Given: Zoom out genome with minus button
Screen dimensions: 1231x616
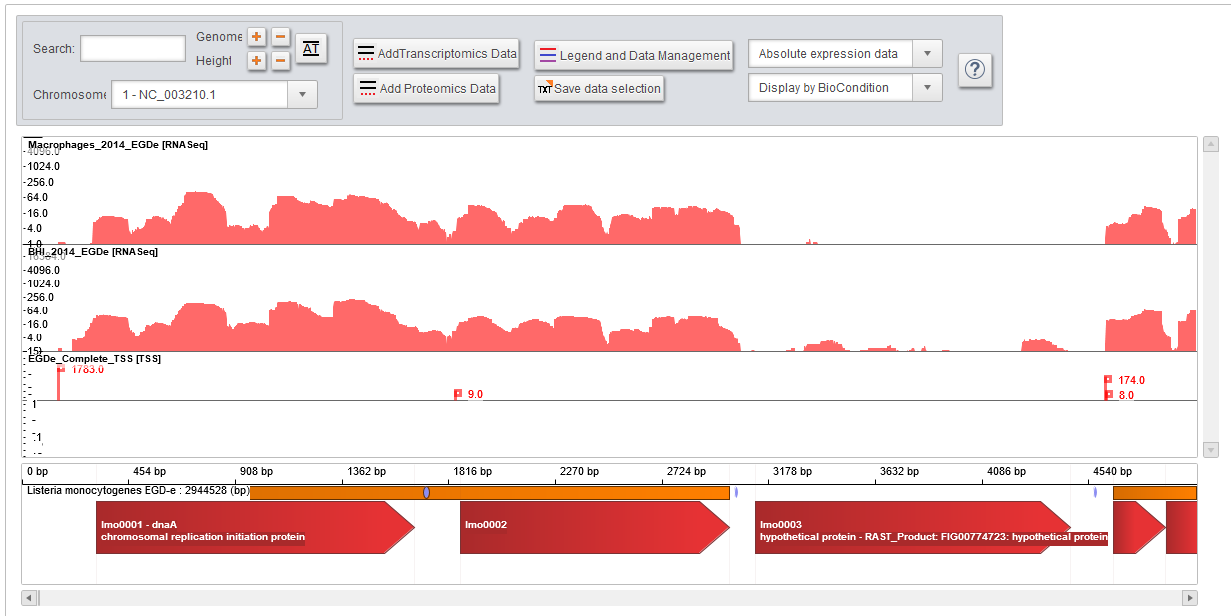Looking at the screenshot, I should click(281, 37).
